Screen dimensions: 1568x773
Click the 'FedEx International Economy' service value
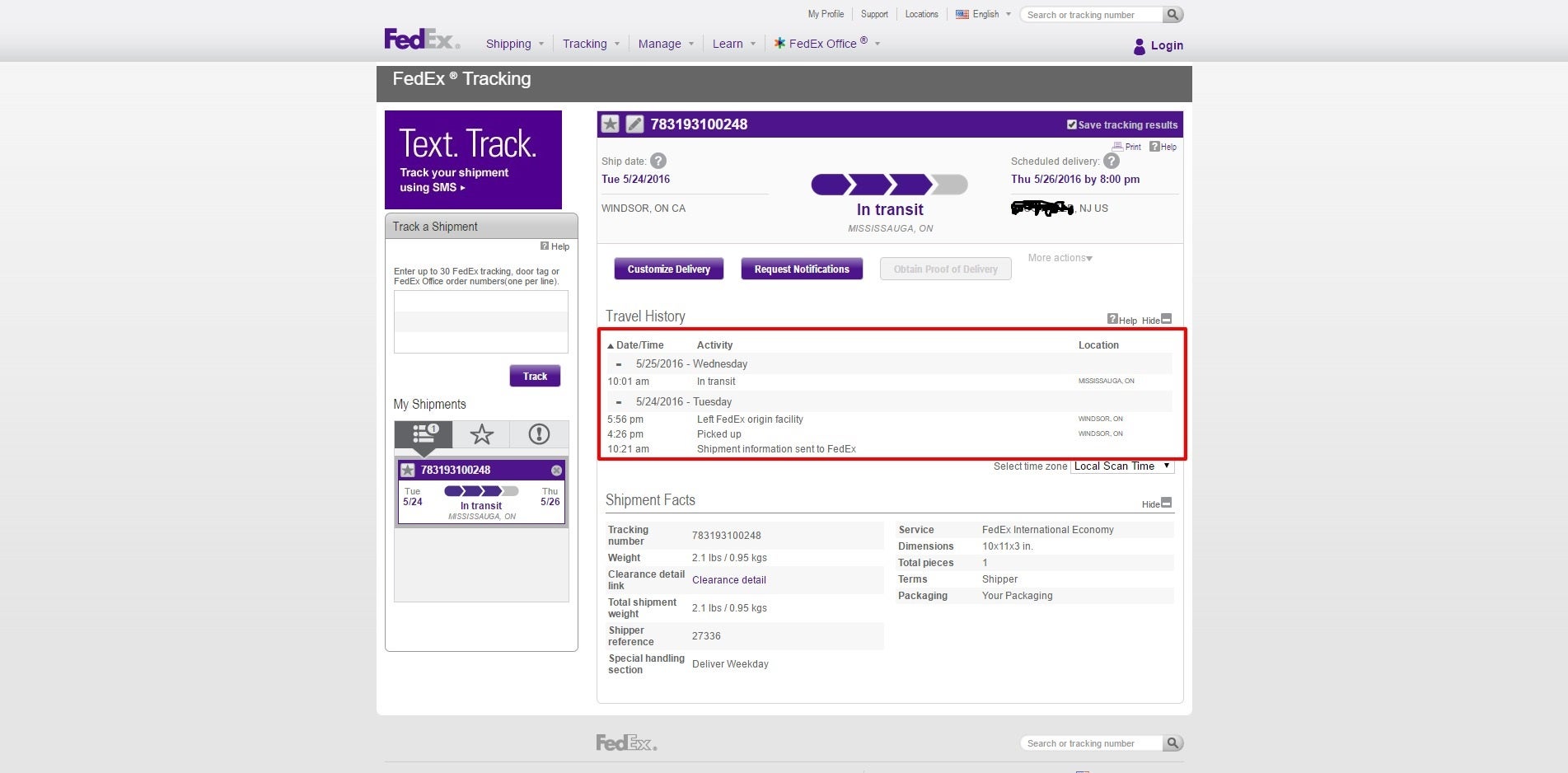pyautogui.click(x=1047, y=530)
